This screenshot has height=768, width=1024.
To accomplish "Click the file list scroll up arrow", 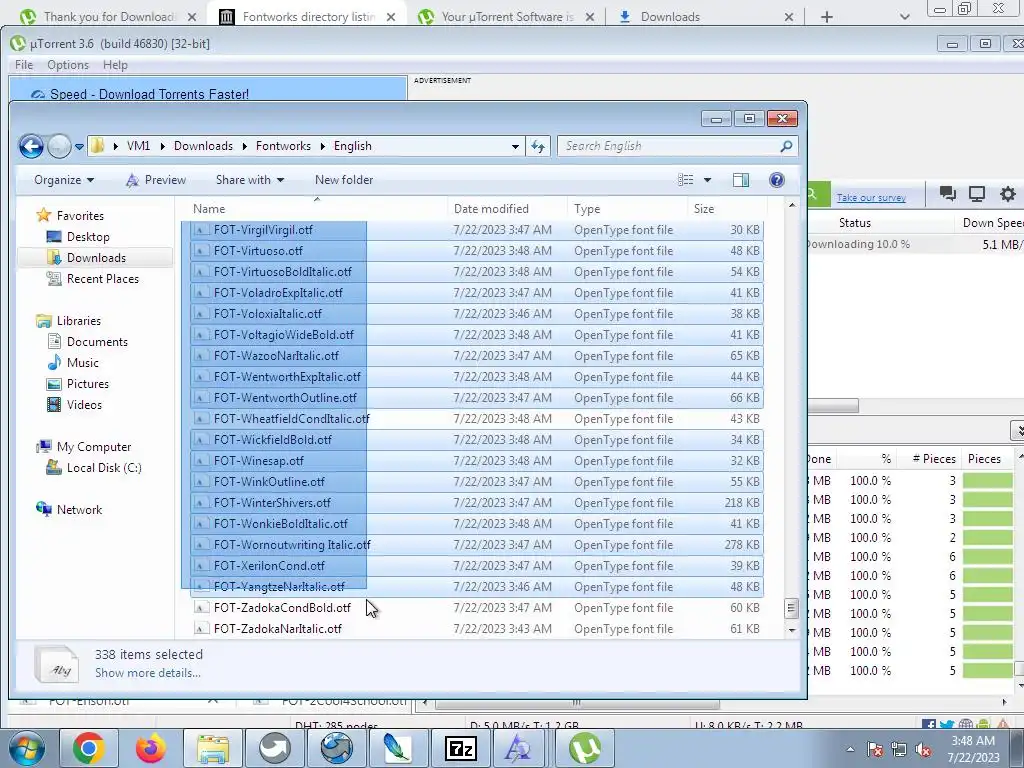I will click(x=792, y=206).
